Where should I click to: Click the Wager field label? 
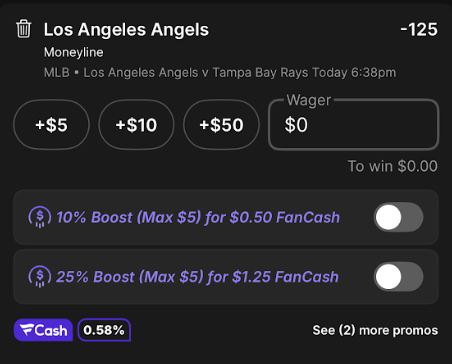coord(309,100)
